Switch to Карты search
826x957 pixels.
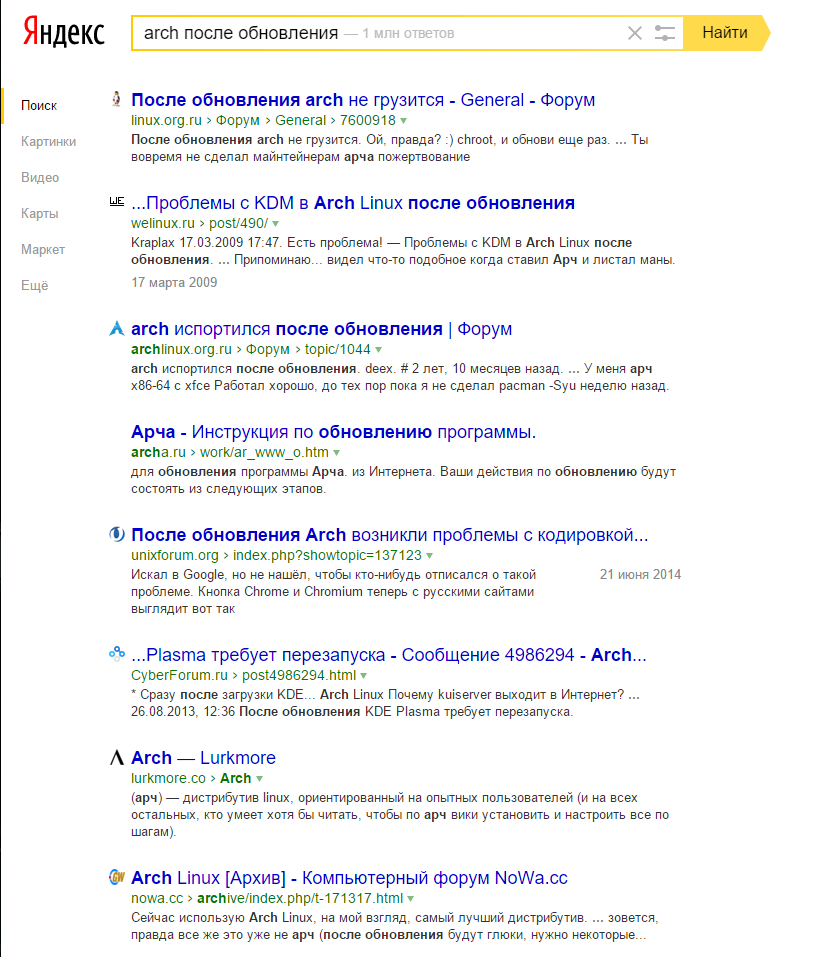(40, 214)
